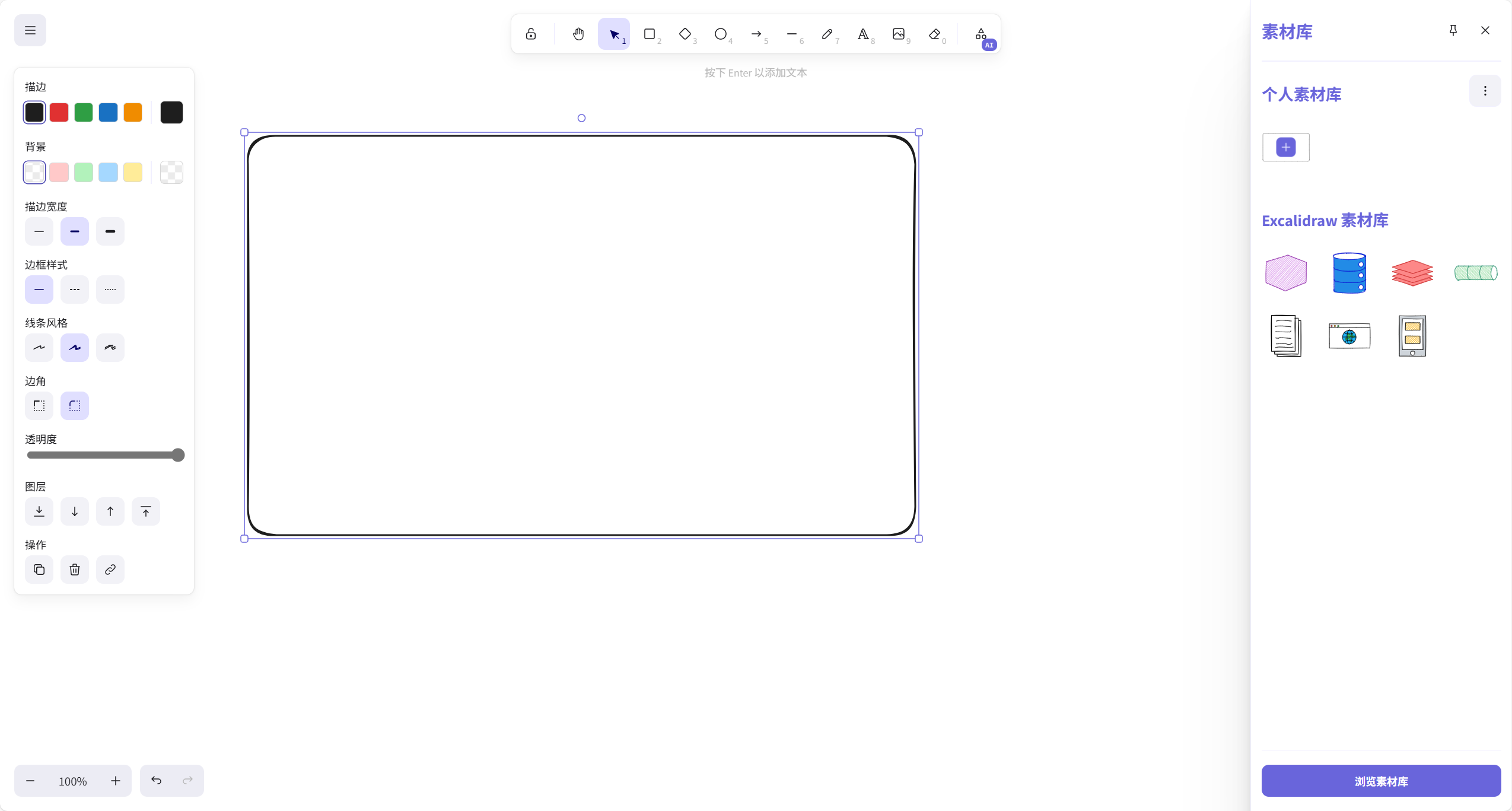Insert the browser globe window library item
Viewport: 1512px width, 811px height.
tap(1349, 336)
